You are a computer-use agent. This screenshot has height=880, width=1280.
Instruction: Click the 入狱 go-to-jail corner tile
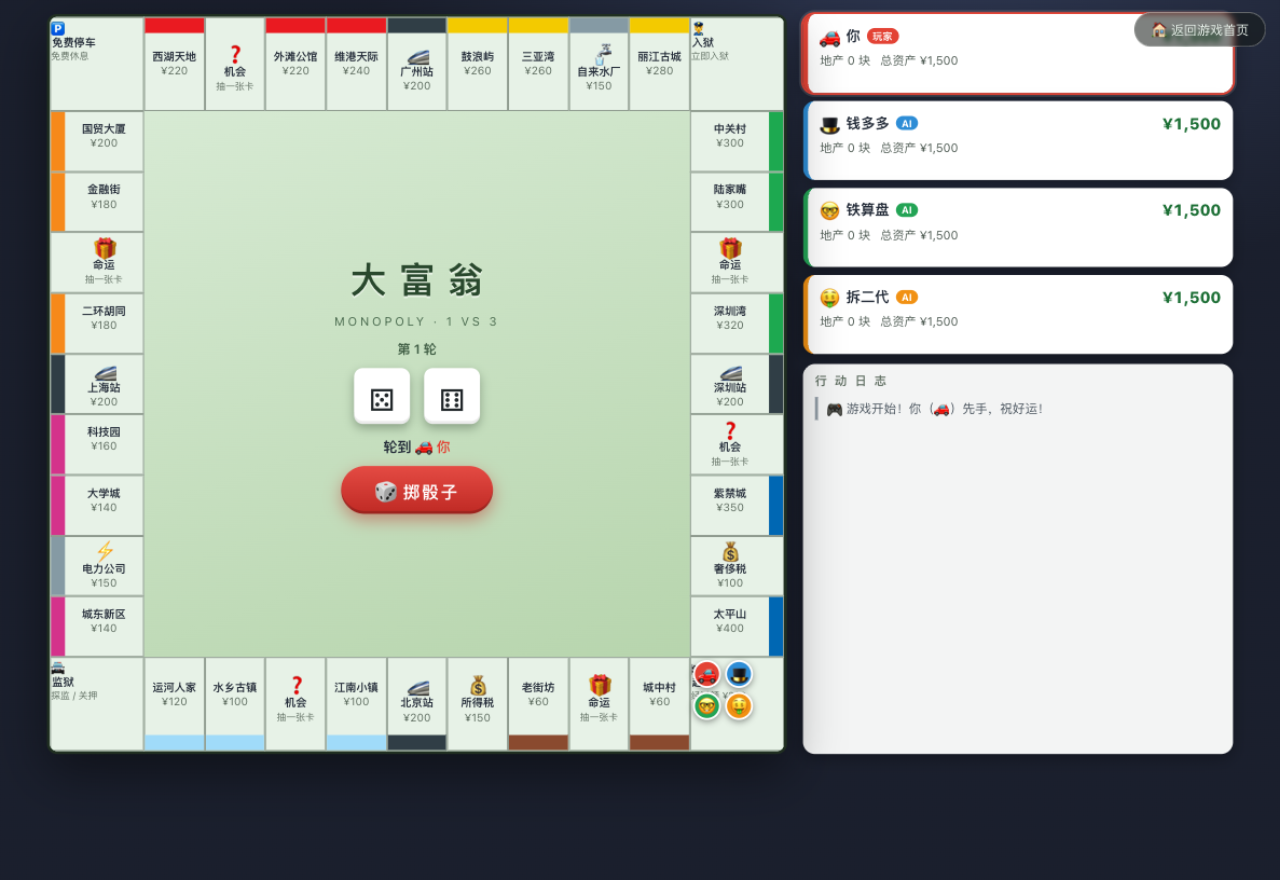pos(737,64)
